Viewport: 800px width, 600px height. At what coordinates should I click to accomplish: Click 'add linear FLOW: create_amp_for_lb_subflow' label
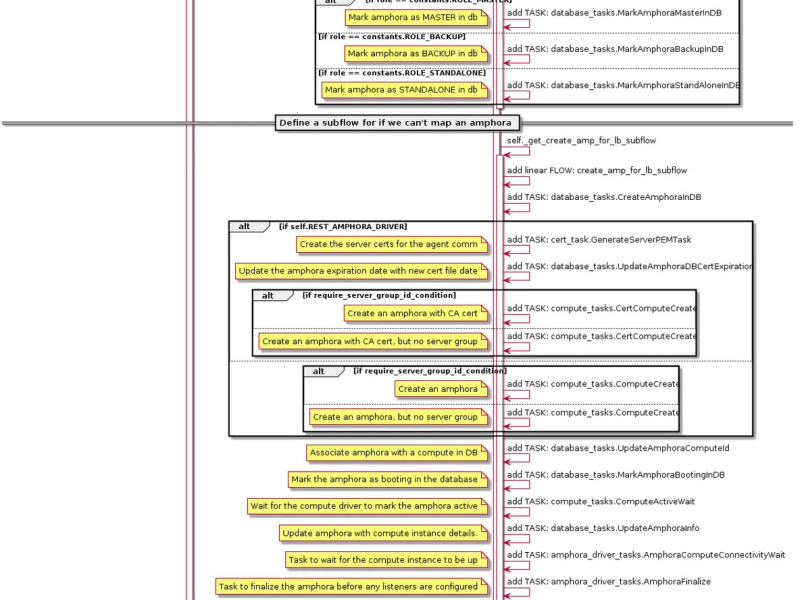[x=597, y=170]
